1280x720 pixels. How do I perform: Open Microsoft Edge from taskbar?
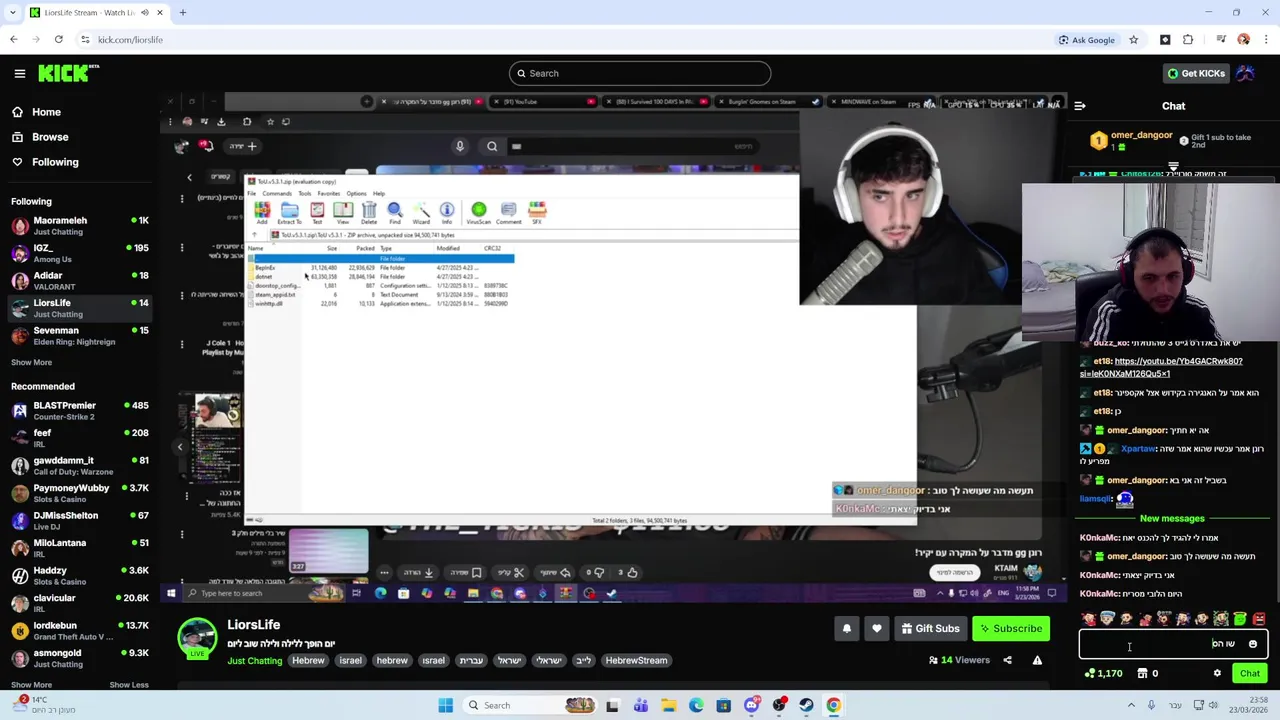(x=696, y=705)
